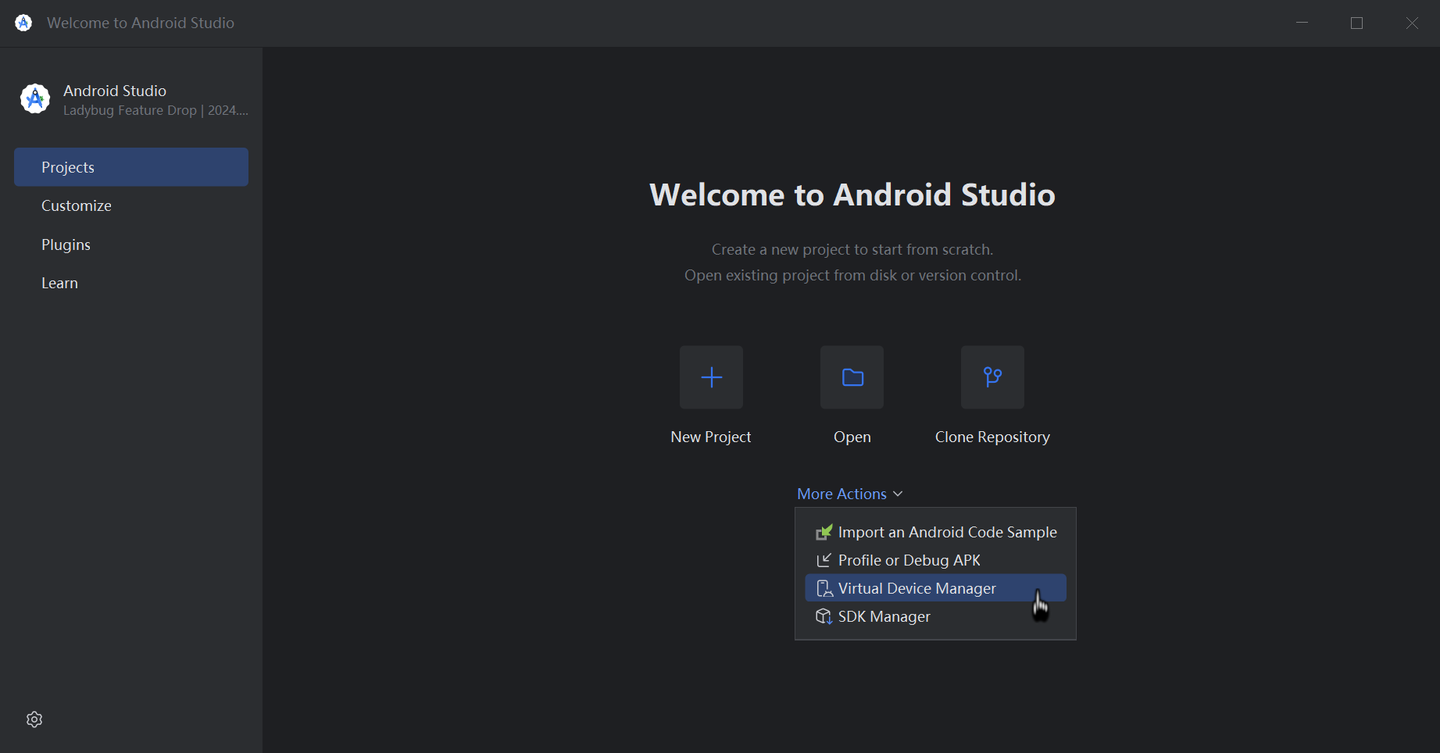Click the New Project button

pyautogui.click(x=711, y=395)
